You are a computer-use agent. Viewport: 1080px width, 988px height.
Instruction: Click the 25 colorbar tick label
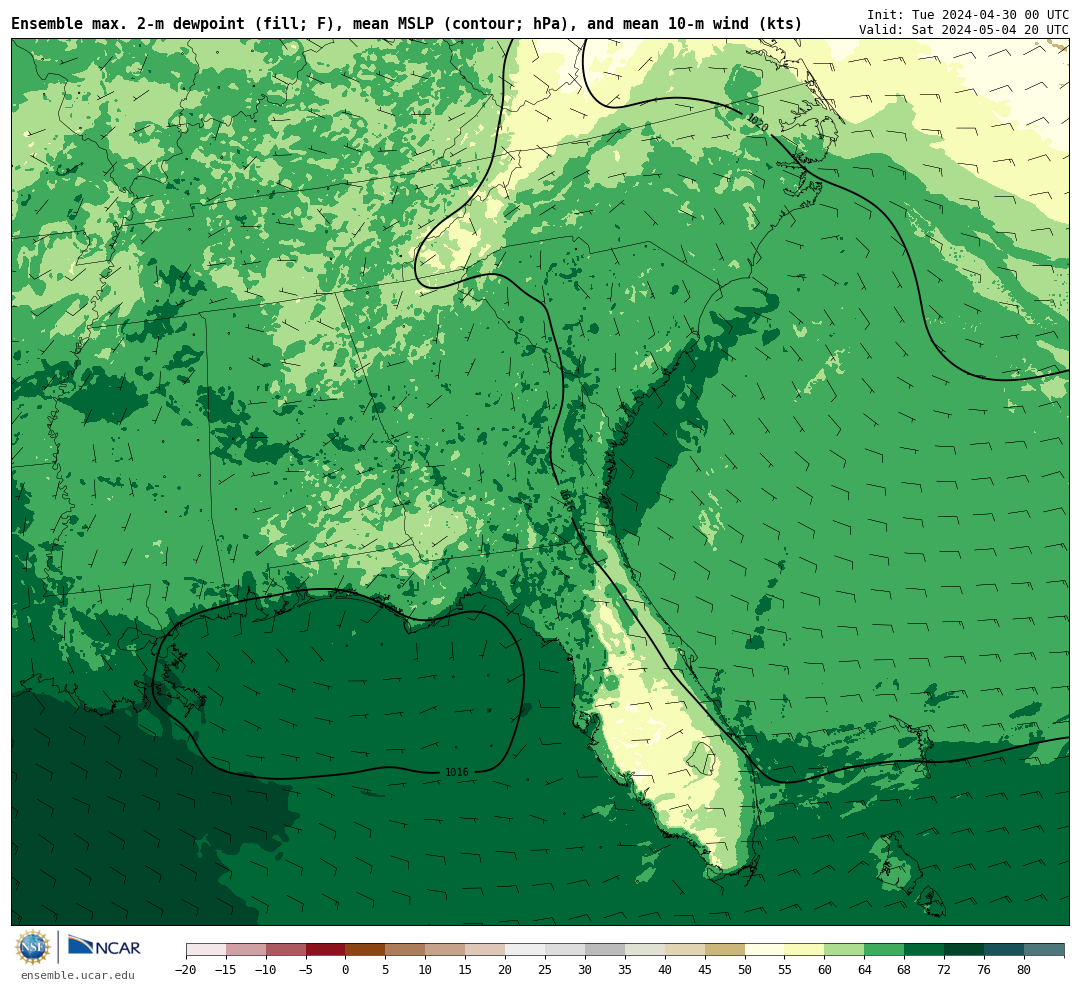(546, 969)
